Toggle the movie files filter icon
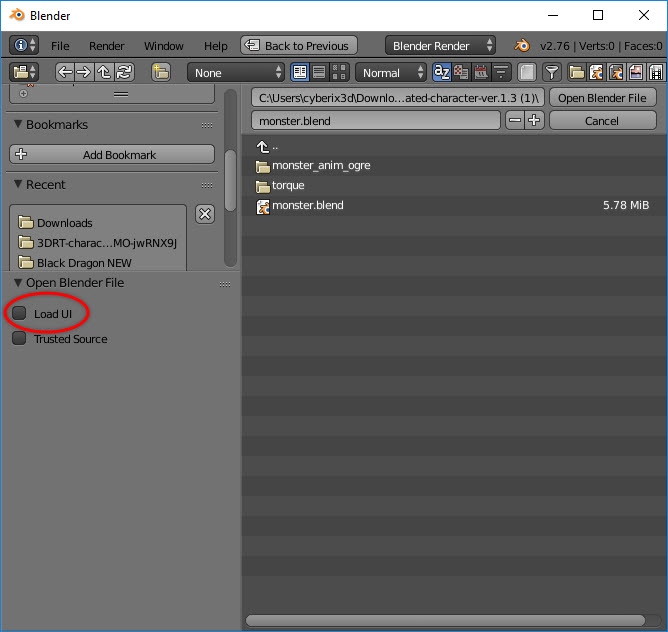 pos(656,72)
